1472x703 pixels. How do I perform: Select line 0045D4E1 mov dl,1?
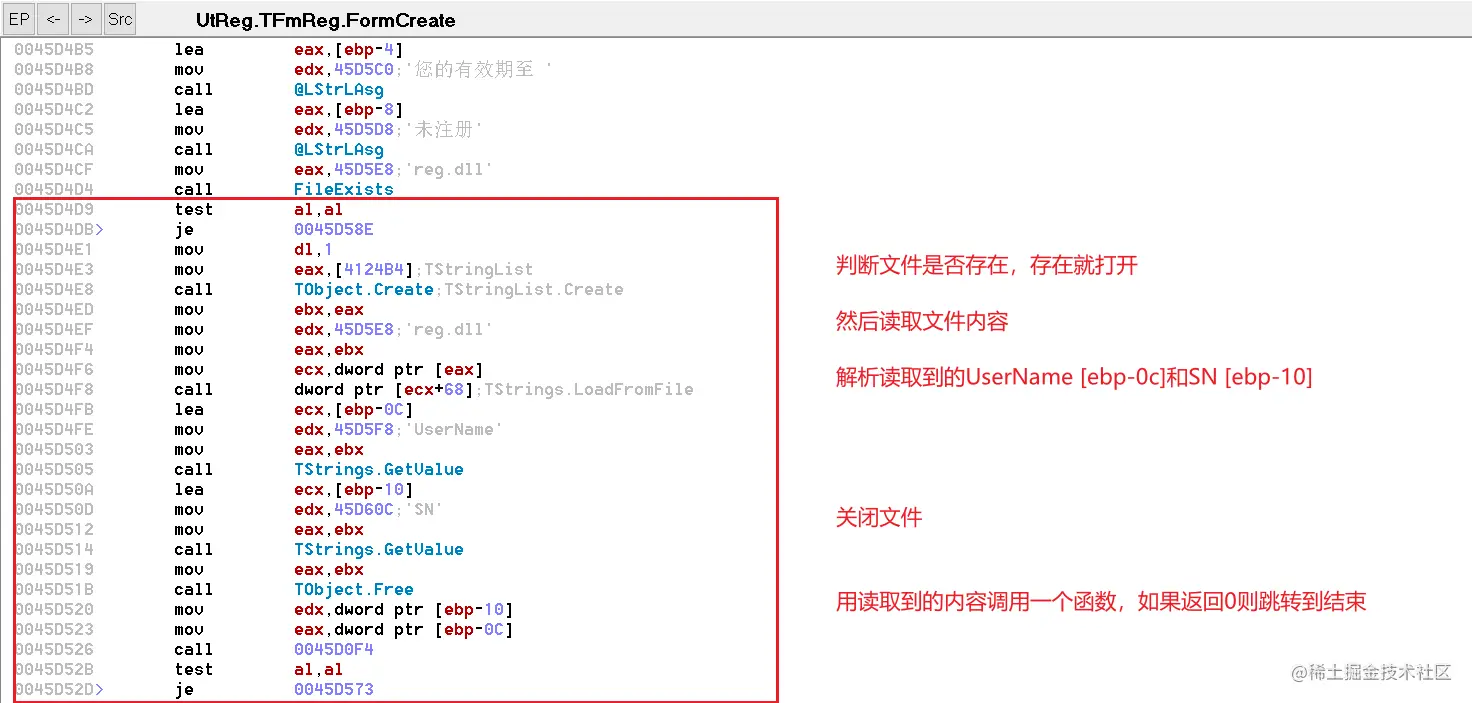tap(172, 249)
